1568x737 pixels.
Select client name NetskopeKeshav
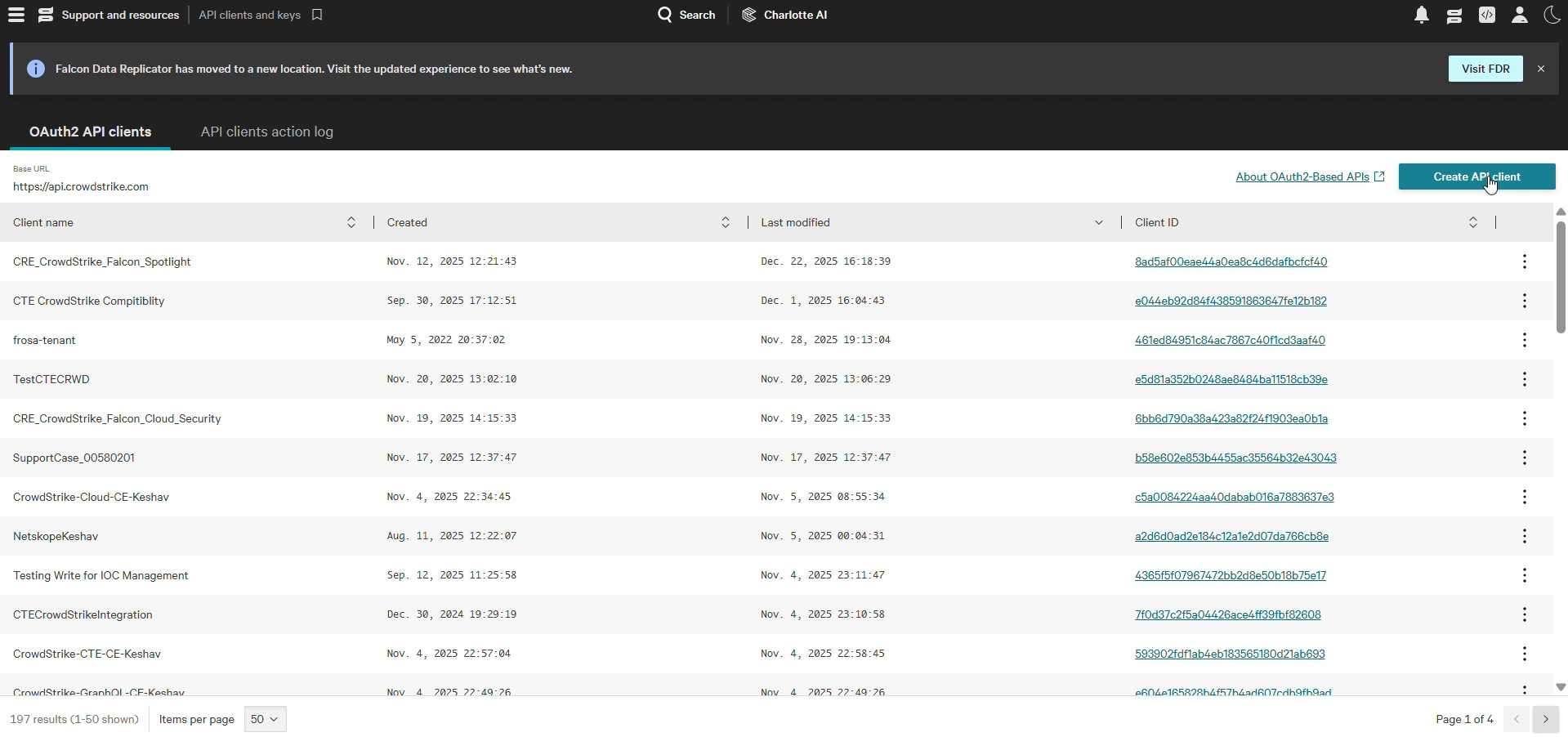(56, 536)
